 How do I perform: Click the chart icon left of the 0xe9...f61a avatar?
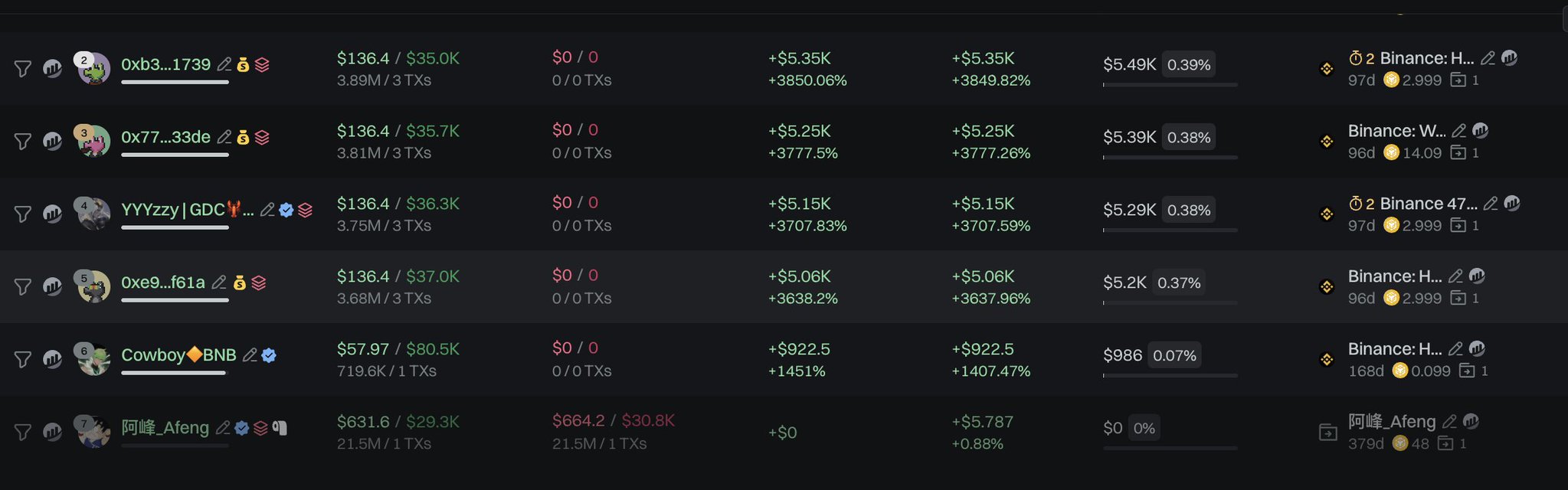coord(52,286)
